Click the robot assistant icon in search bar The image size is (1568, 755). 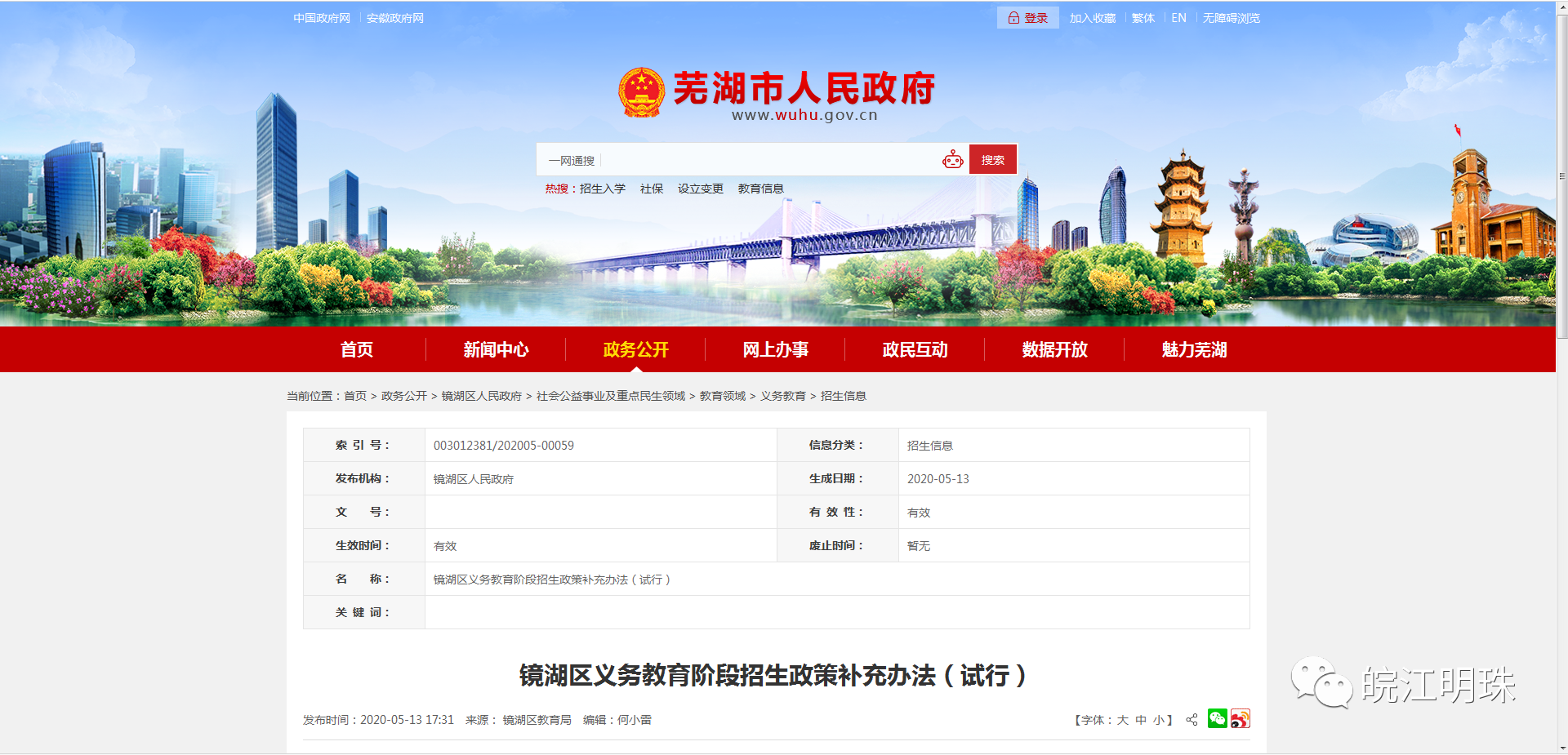(x=952, y=160)
